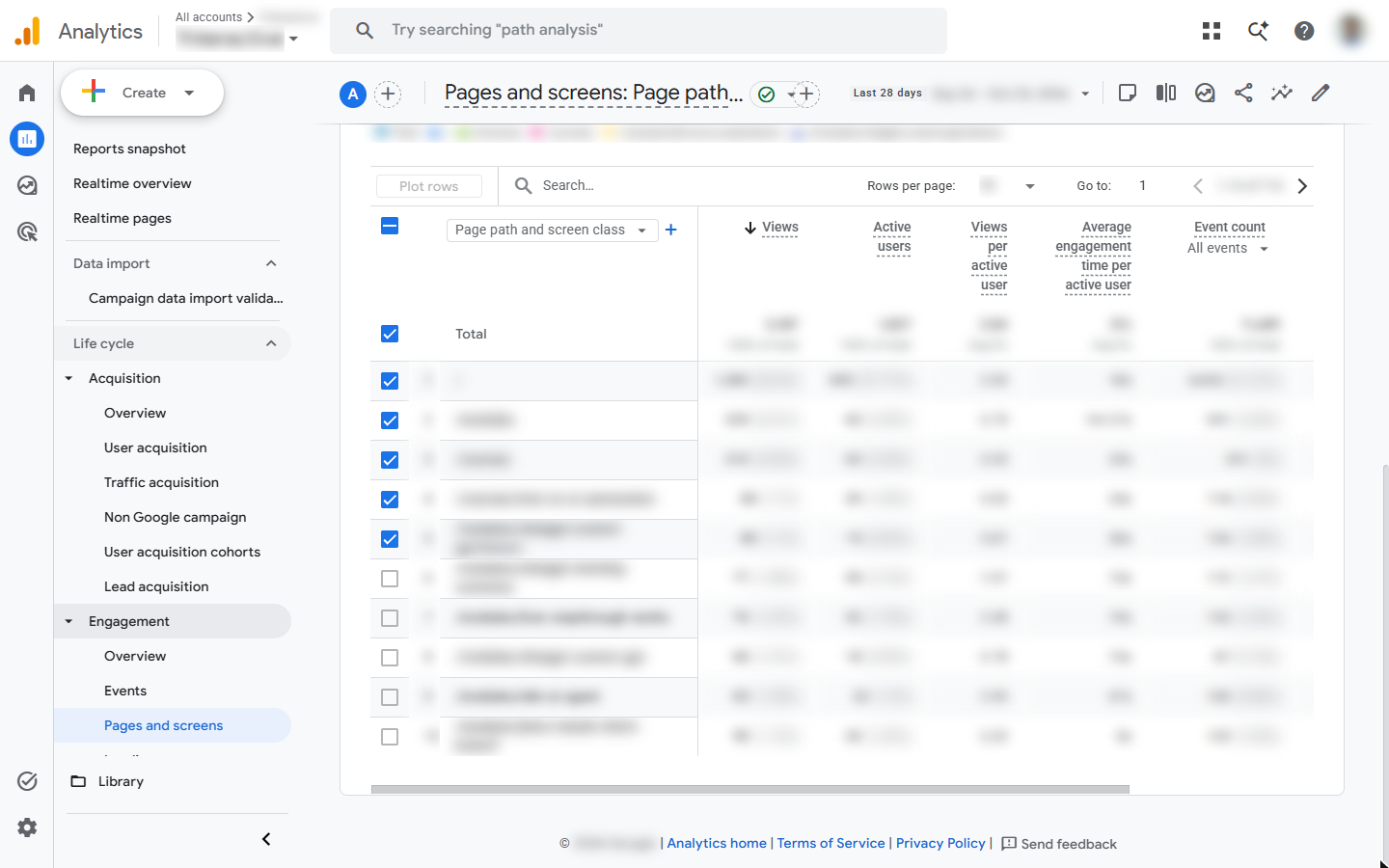Share this report
1389x868 pixels.
(1243, 93)
